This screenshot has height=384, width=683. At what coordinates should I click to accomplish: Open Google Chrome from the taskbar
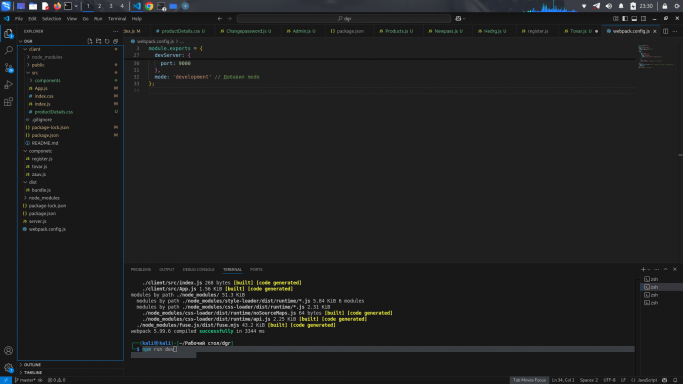[x=149, y=6]
